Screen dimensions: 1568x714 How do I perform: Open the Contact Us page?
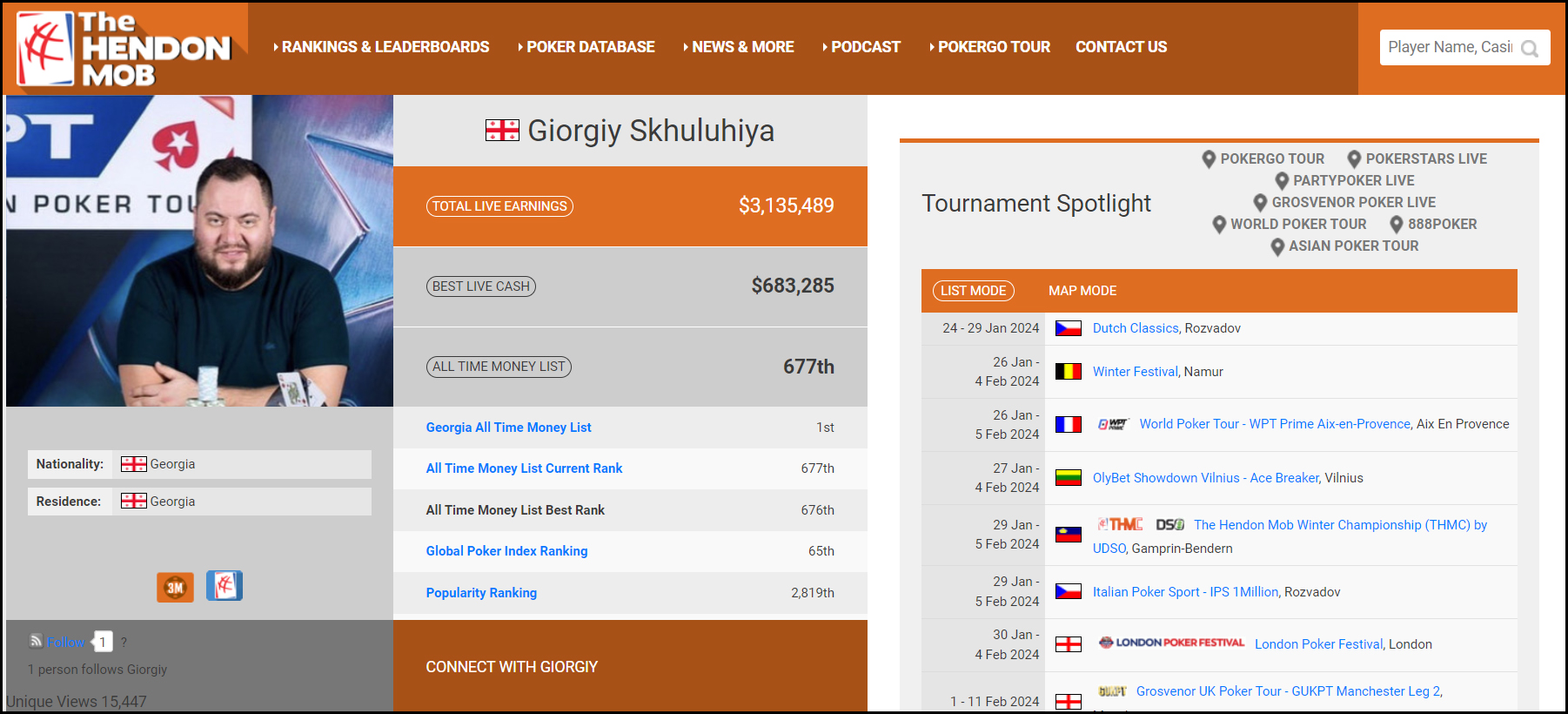click(1121, 47)
